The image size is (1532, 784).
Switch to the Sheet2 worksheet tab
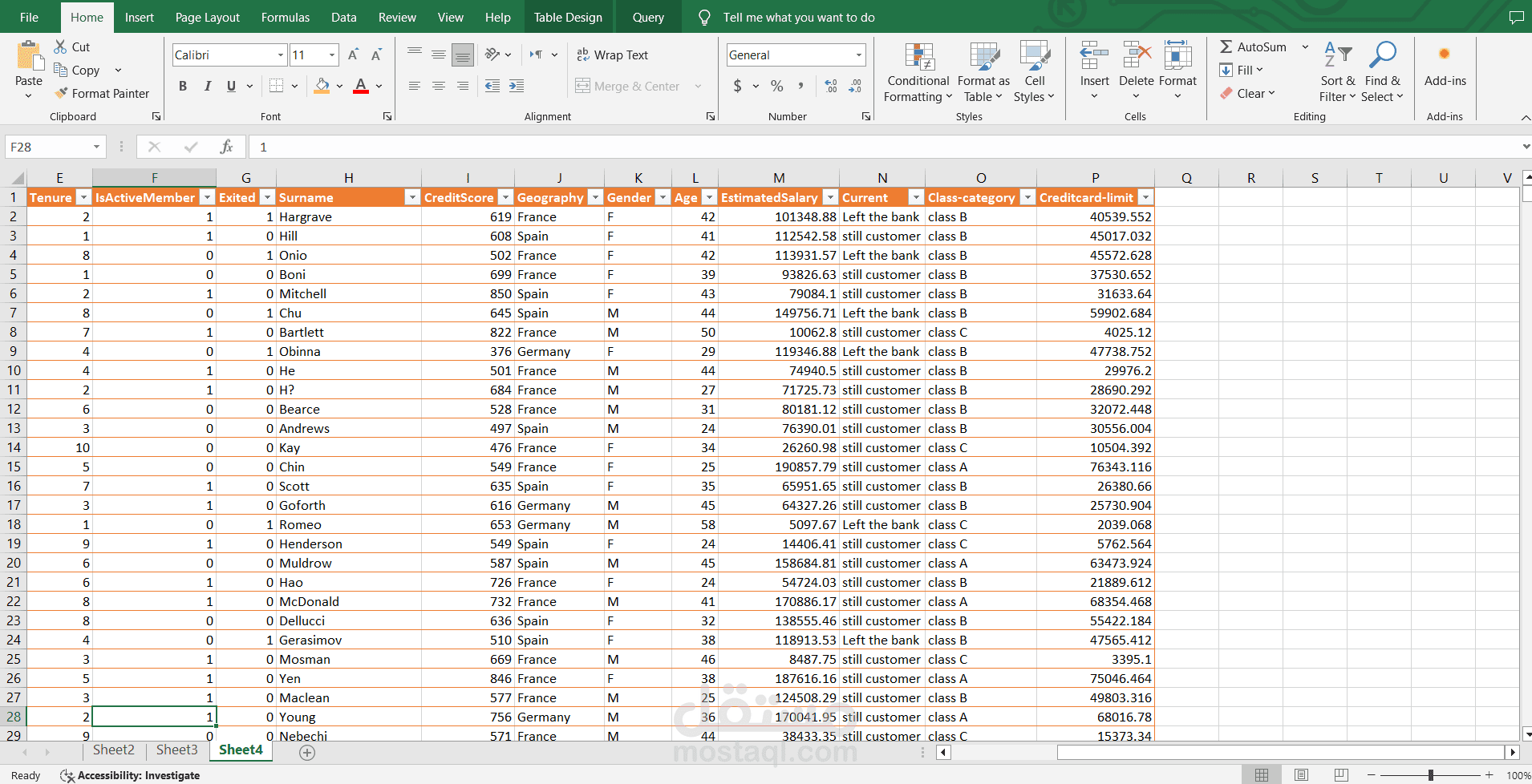tap(114, 750)
